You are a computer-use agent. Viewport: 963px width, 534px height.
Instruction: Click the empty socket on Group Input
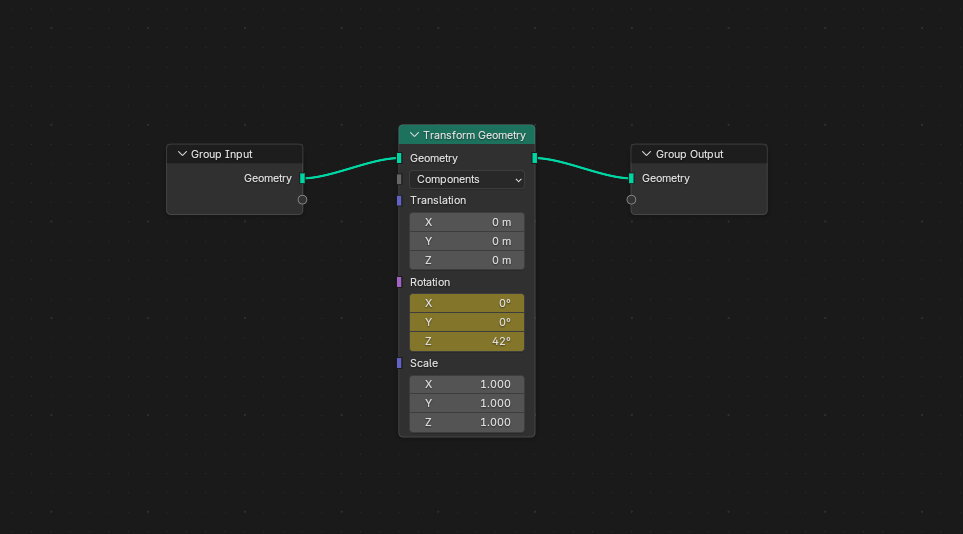coord(302,200)
